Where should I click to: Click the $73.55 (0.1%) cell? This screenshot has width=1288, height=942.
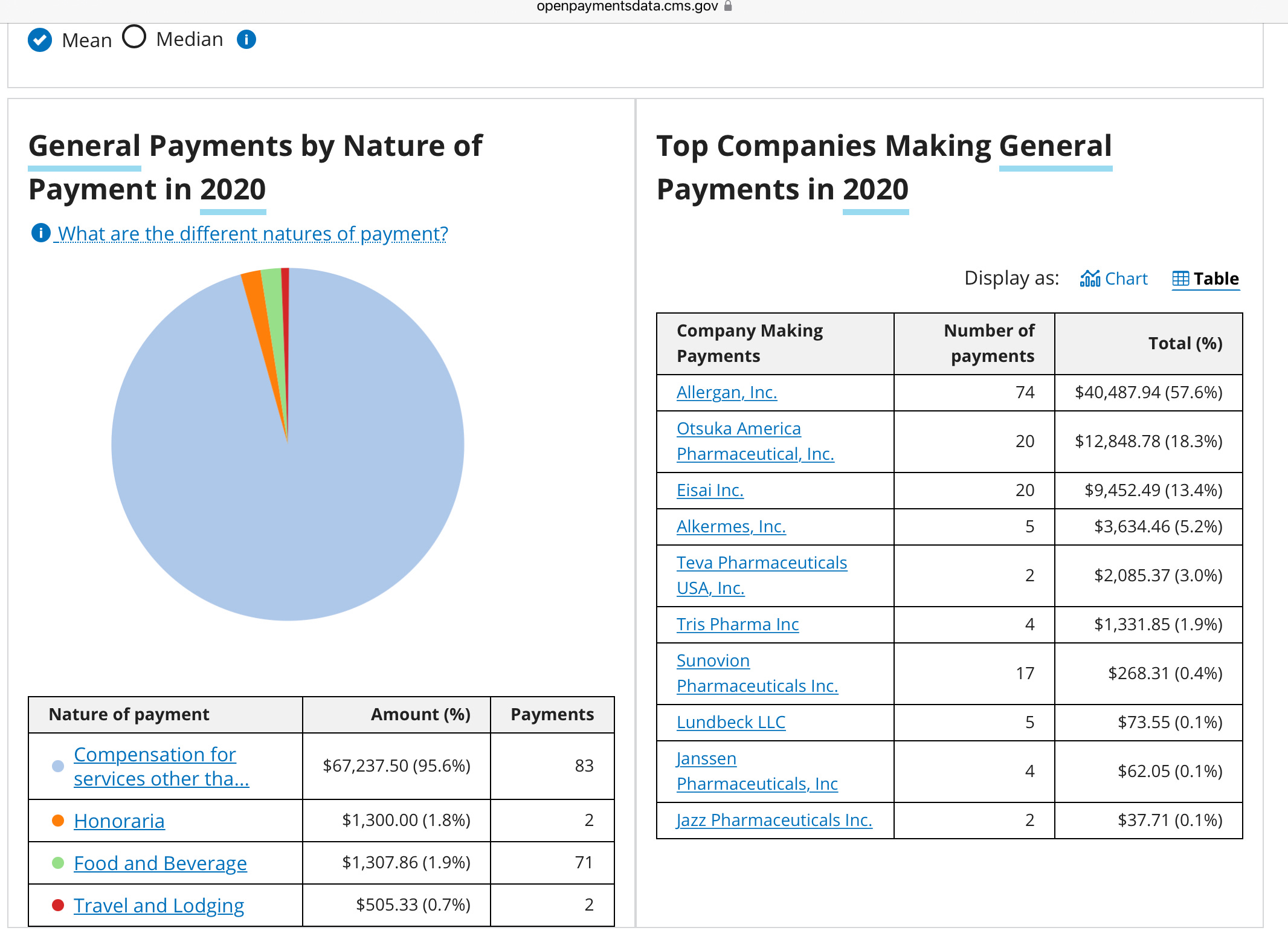coord(1148,723)
